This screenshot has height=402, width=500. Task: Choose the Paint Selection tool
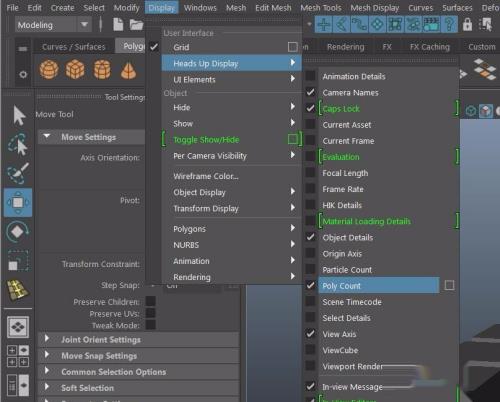18,173
